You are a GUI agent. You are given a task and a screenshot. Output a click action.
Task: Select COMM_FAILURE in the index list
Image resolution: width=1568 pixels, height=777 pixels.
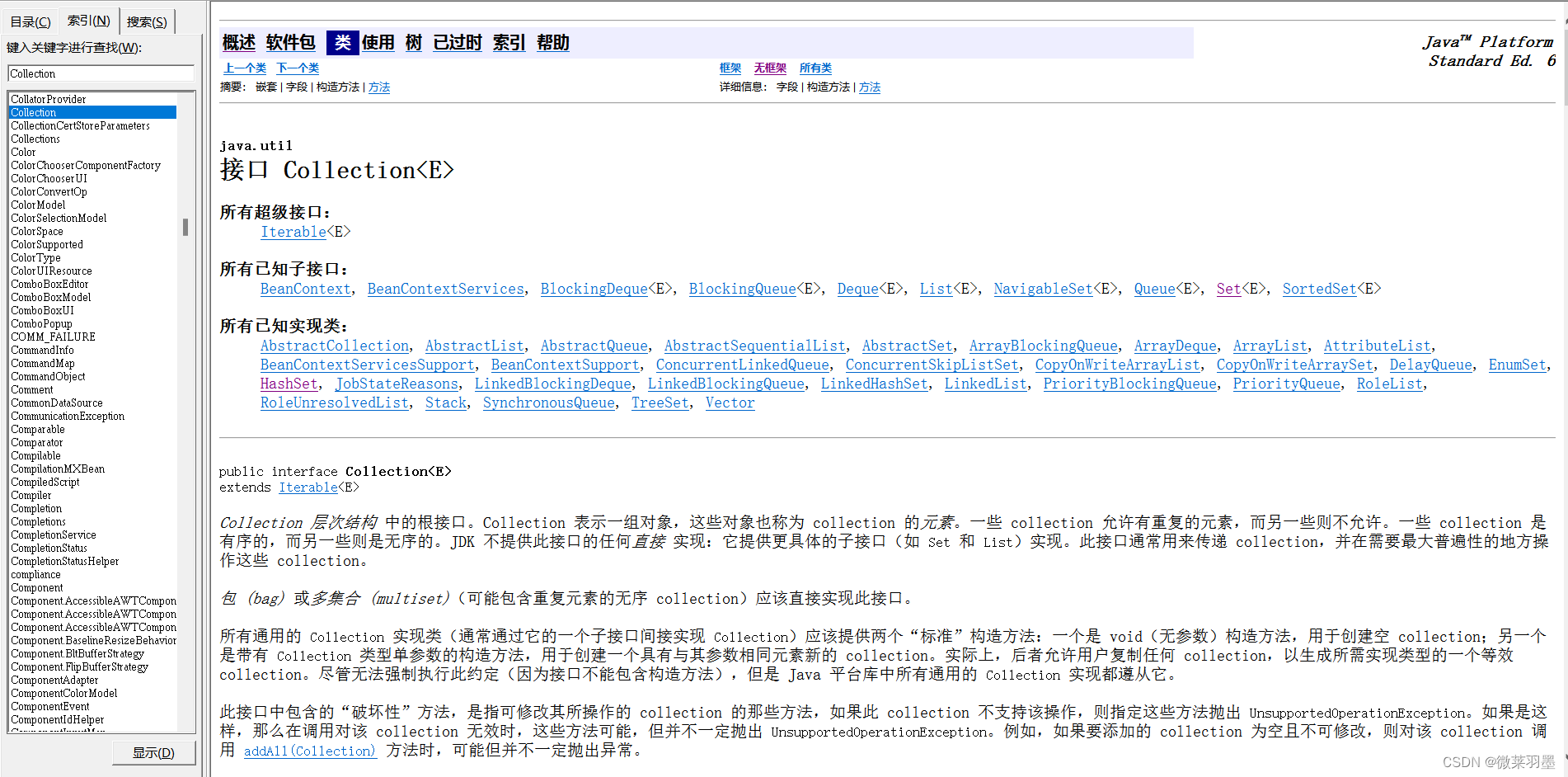click(x=53, y=337)
